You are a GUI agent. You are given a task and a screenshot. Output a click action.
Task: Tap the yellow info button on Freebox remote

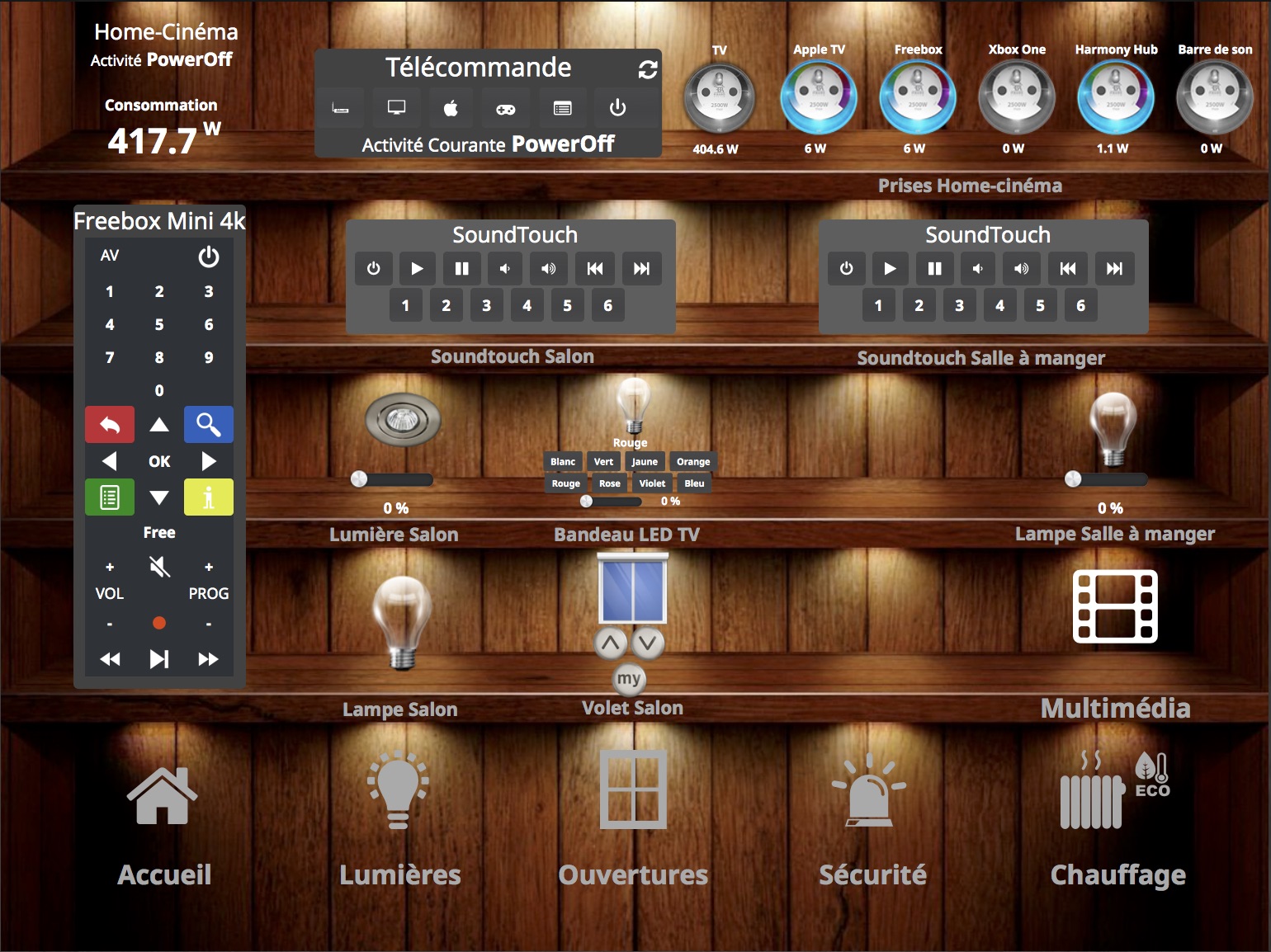209,497
